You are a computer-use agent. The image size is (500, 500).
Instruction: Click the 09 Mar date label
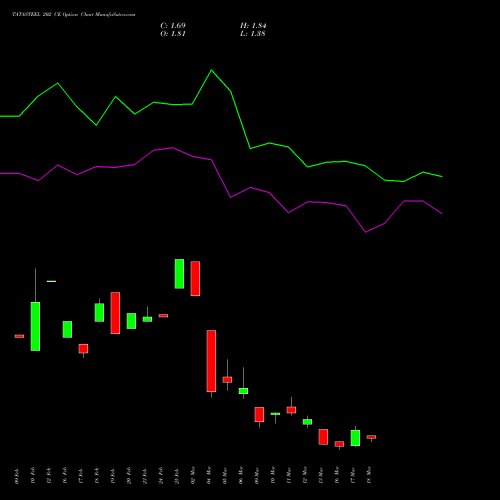point(257,476)
